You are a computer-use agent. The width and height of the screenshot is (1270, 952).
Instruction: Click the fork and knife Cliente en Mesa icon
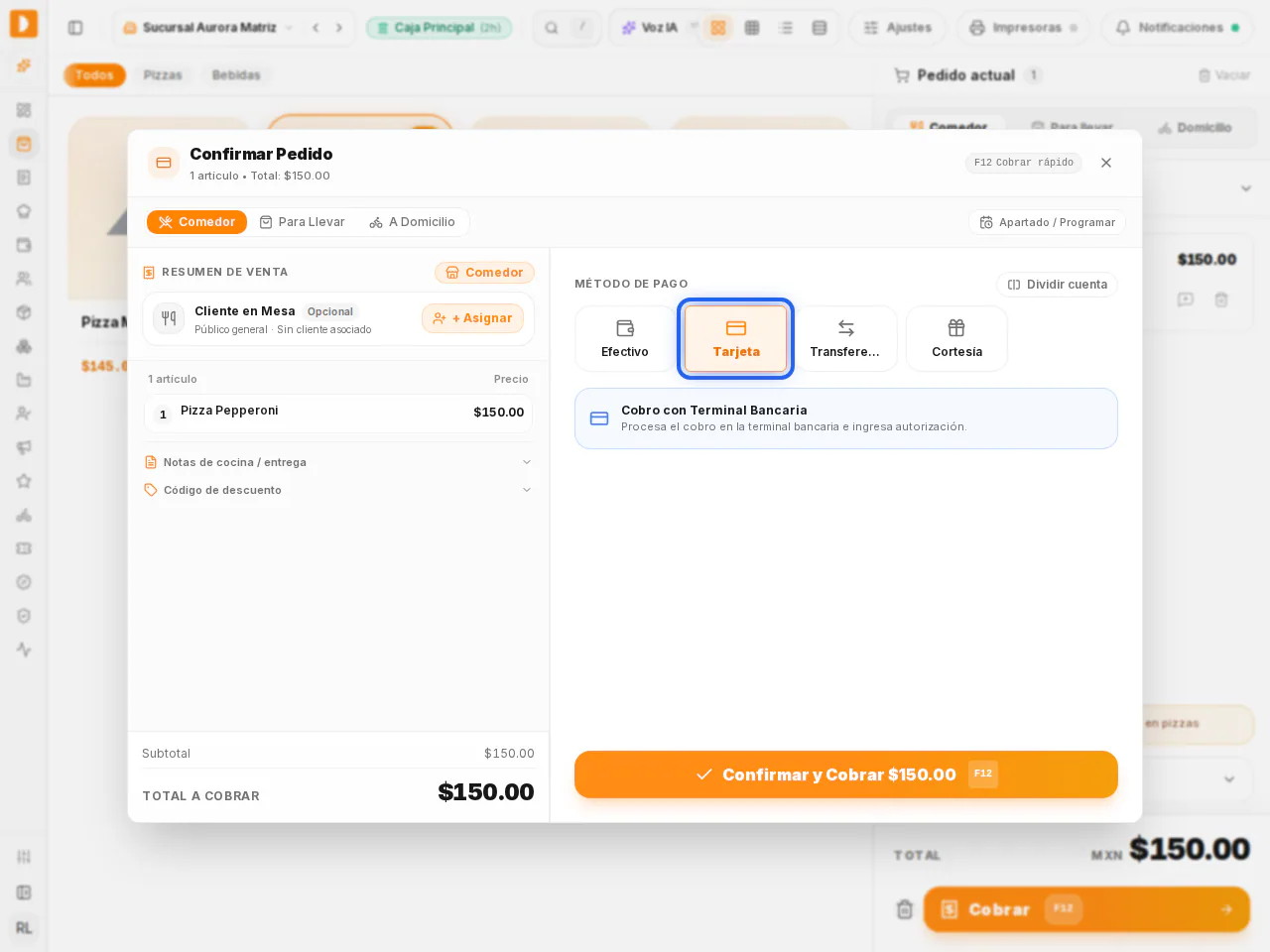[169, 318]
